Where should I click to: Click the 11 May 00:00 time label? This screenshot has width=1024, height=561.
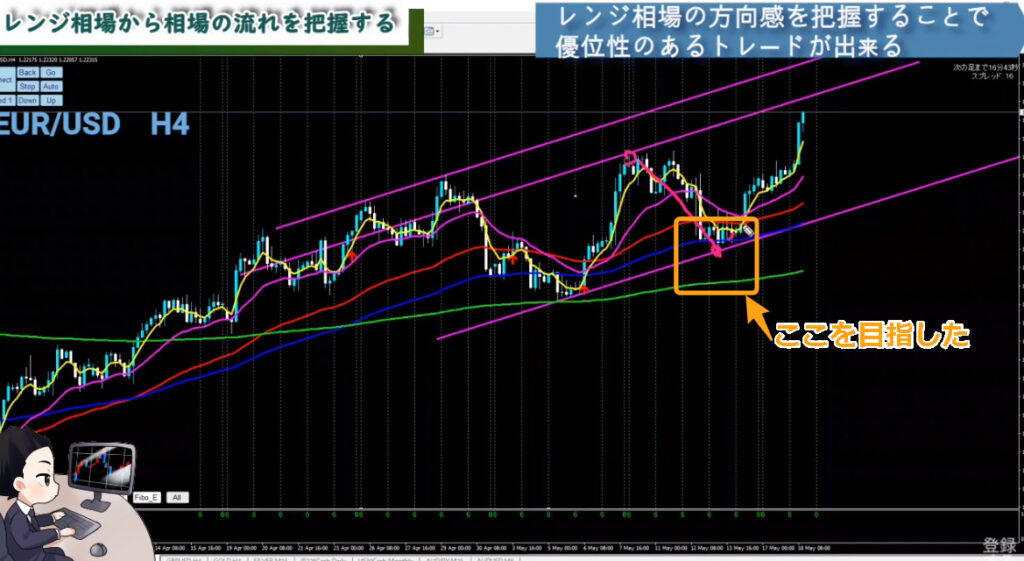coord(671,548)
